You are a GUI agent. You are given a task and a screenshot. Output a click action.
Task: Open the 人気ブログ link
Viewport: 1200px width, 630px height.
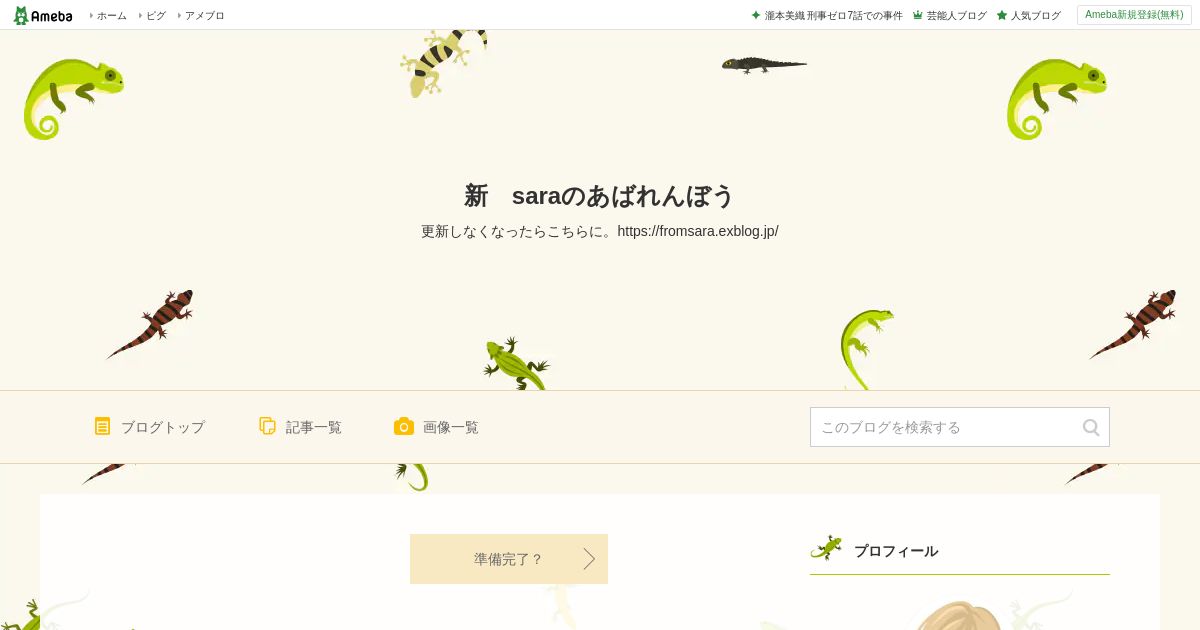tap(1035, 15)
